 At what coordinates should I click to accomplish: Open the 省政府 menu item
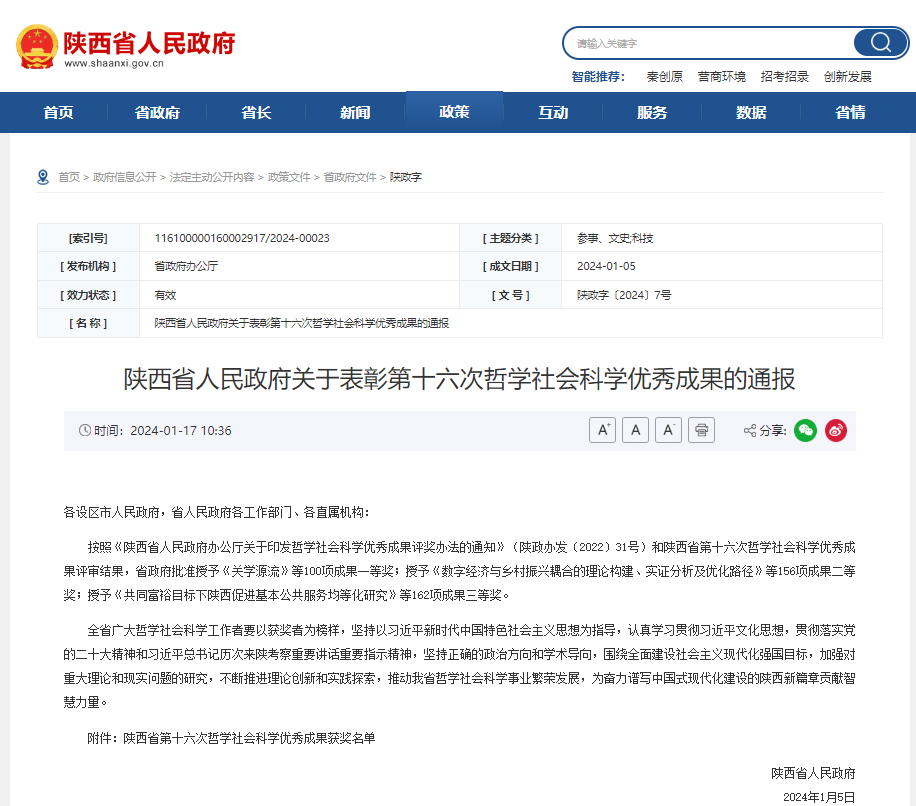(157, 112)
